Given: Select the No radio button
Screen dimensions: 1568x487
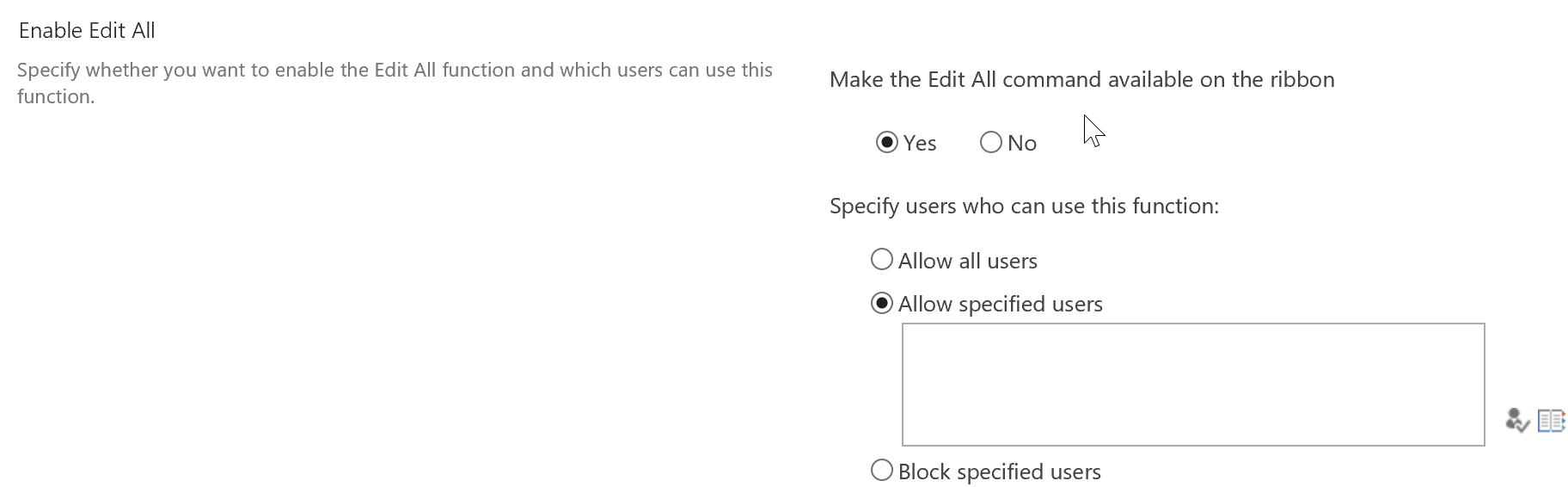Looking at the screenshot, I should 991,142.
